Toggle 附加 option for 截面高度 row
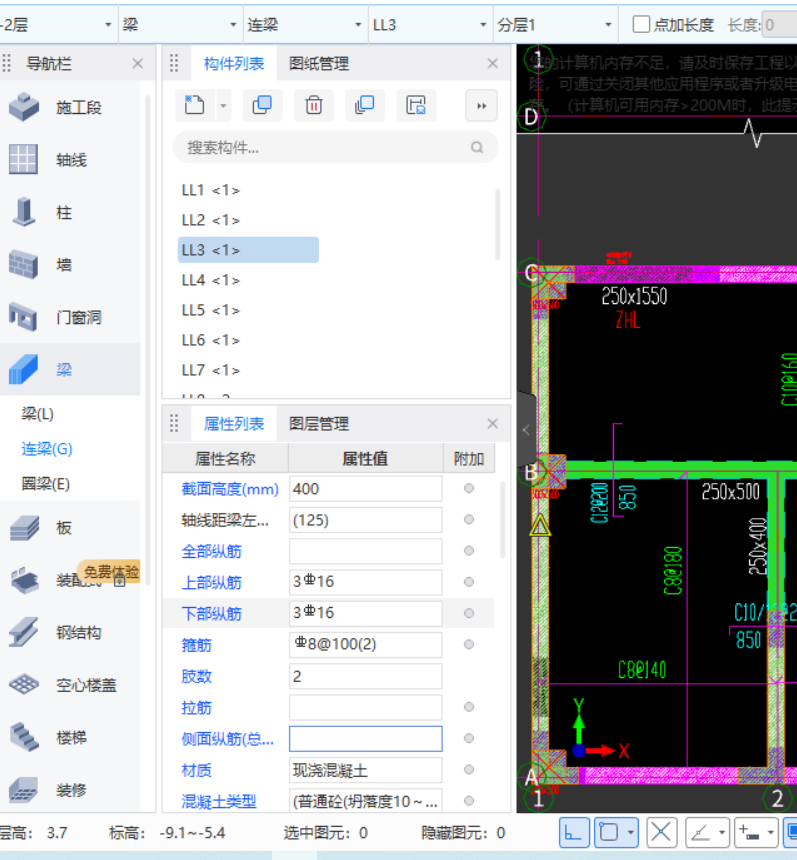The width and height of the screenshot is (797, 860). (468, 488)
